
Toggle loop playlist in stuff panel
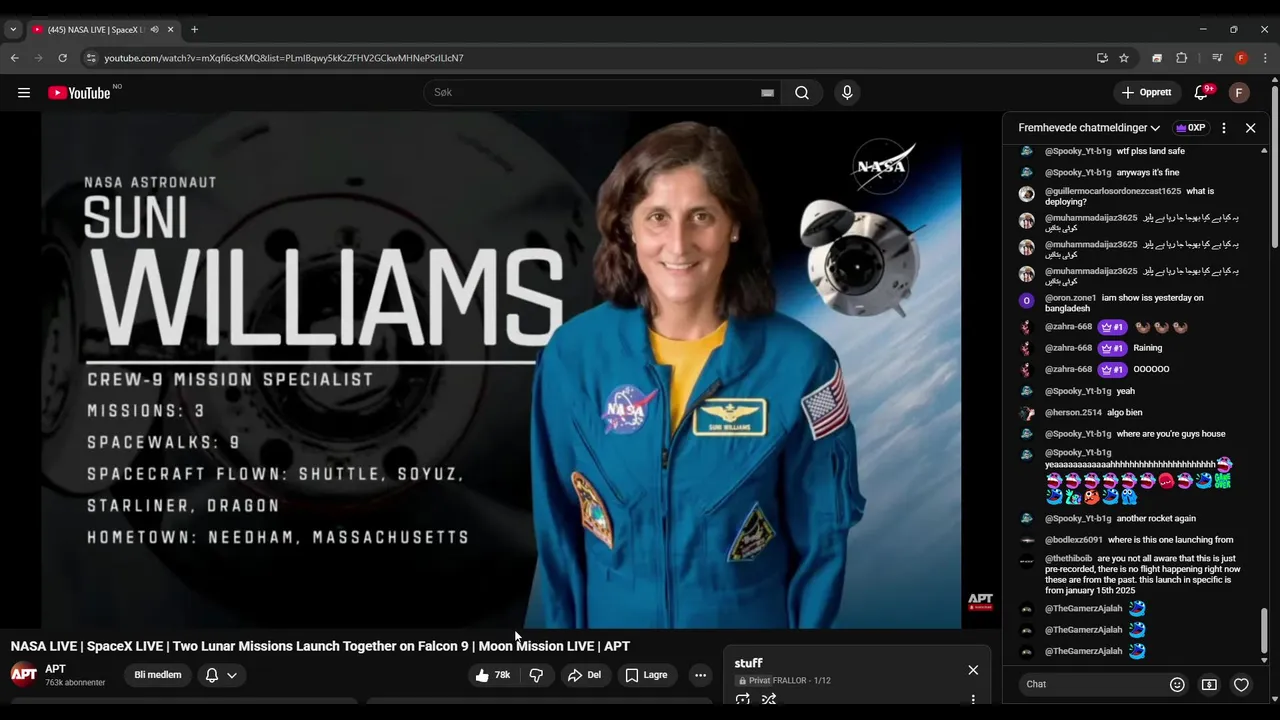click(x=742, y=699)
